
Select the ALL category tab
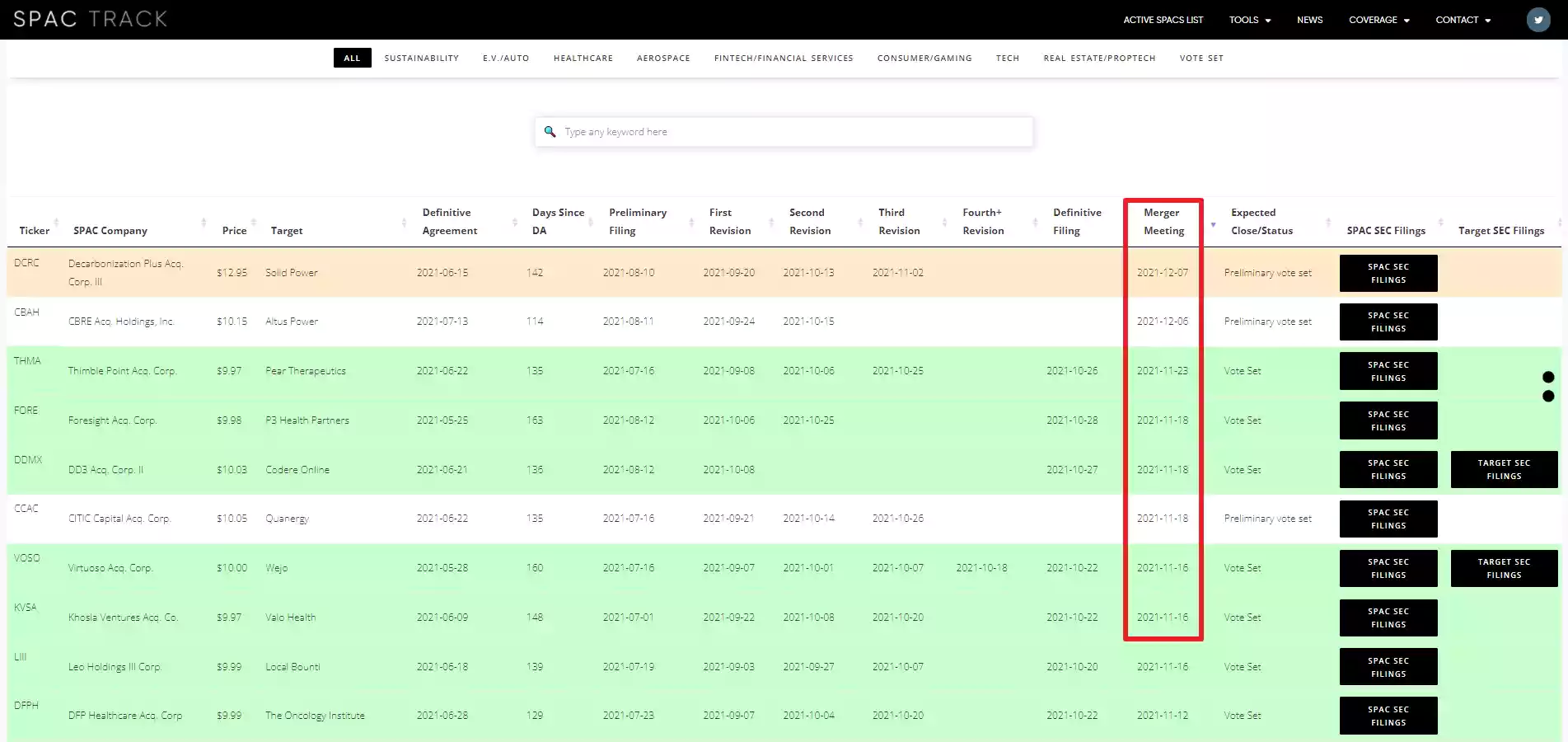352,58
